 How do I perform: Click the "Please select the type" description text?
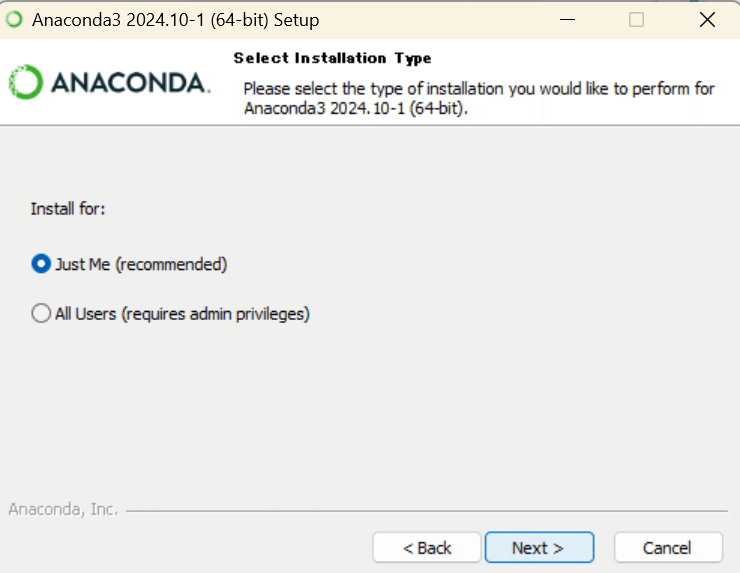point(479,98)
